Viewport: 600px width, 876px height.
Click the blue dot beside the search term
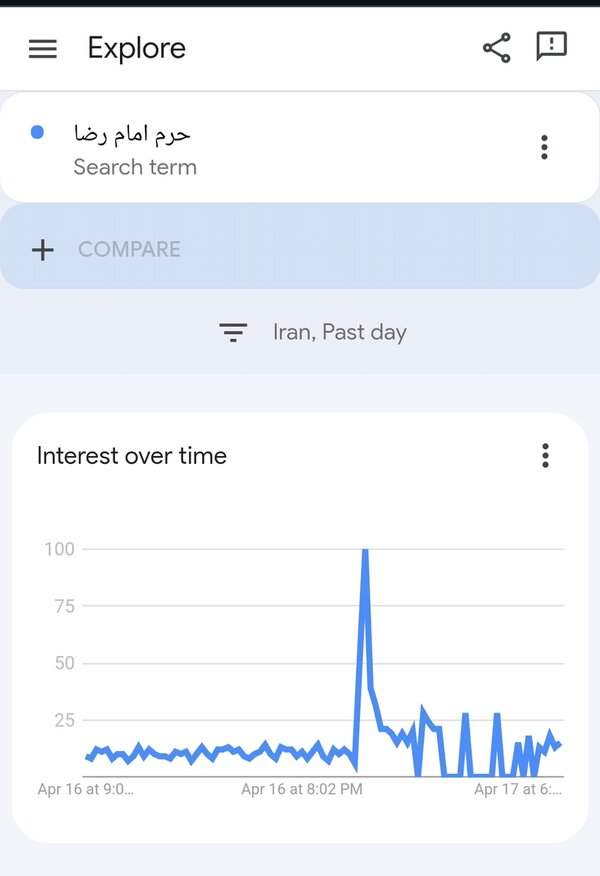(37, 132)
